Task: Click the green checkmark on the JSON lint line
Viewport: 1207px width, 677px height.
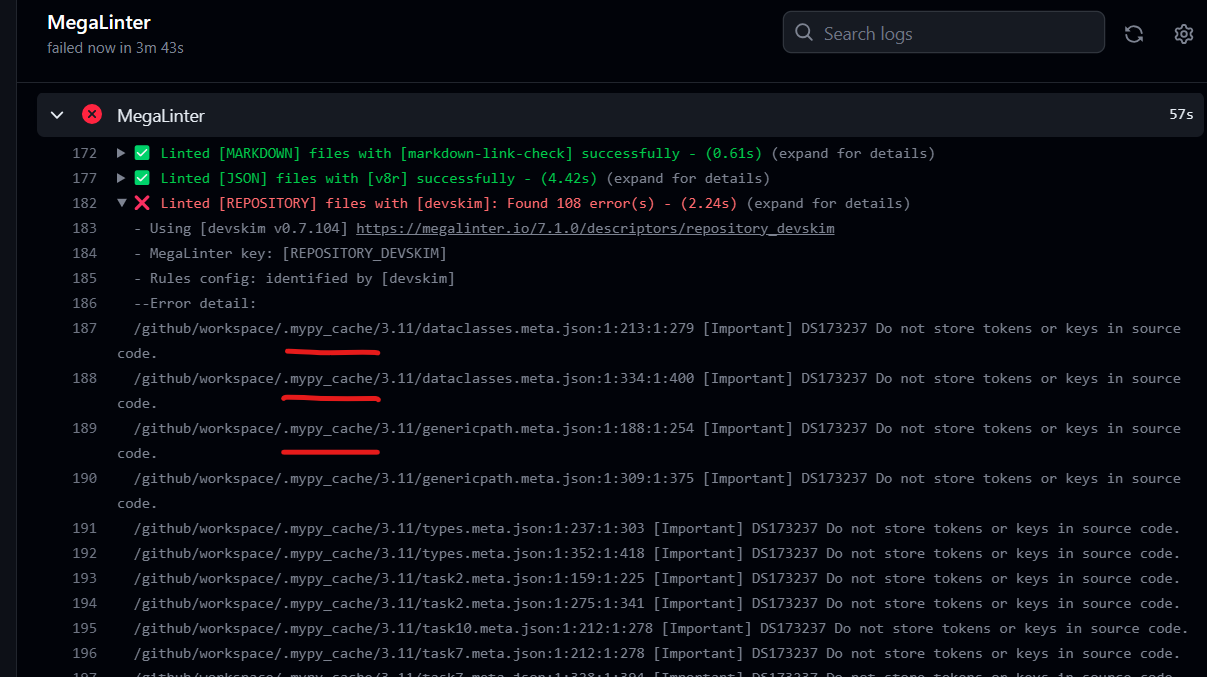Action: click(x=142, y=177)
